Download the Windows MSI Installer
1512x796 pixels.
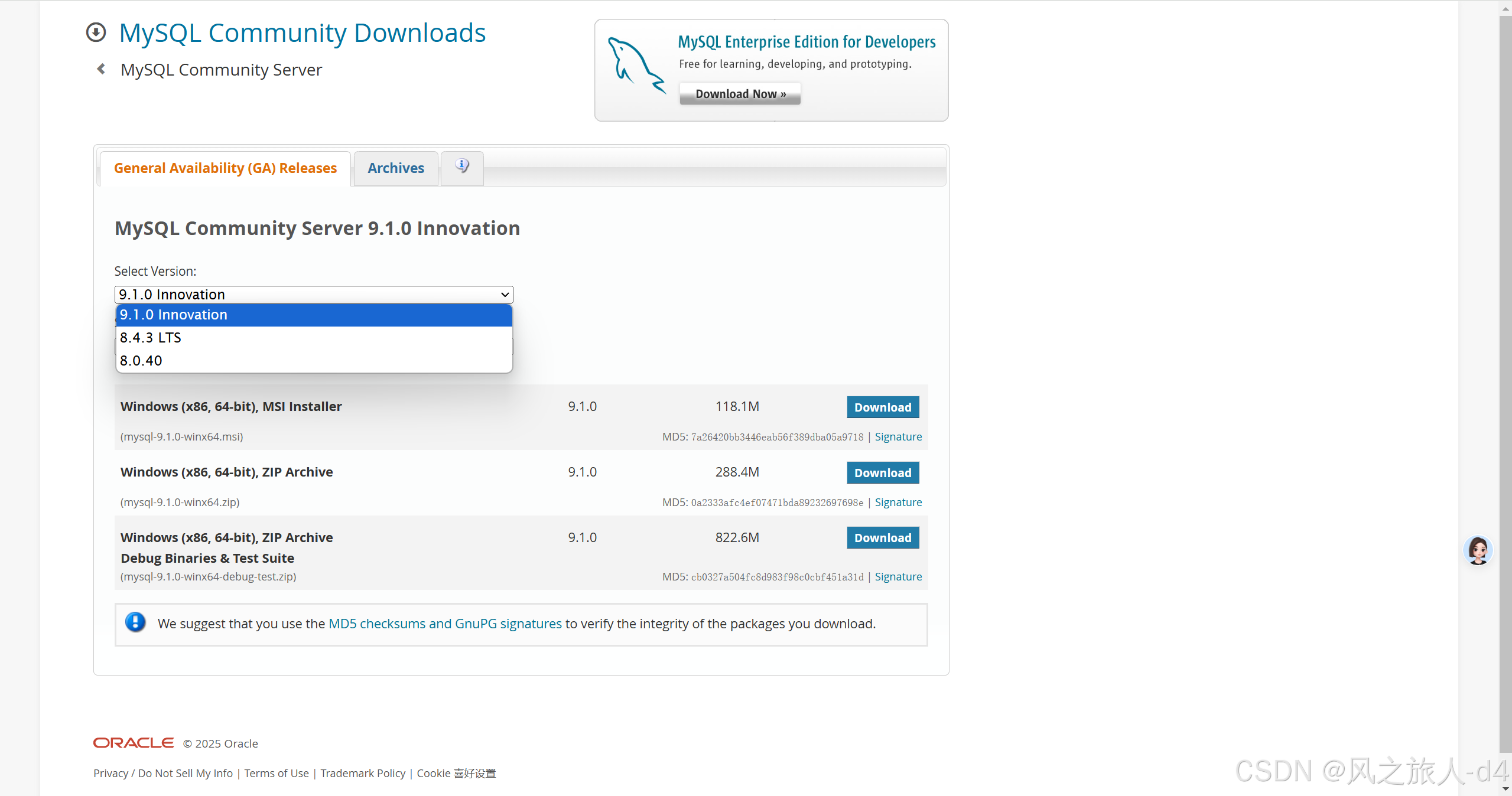883,407
